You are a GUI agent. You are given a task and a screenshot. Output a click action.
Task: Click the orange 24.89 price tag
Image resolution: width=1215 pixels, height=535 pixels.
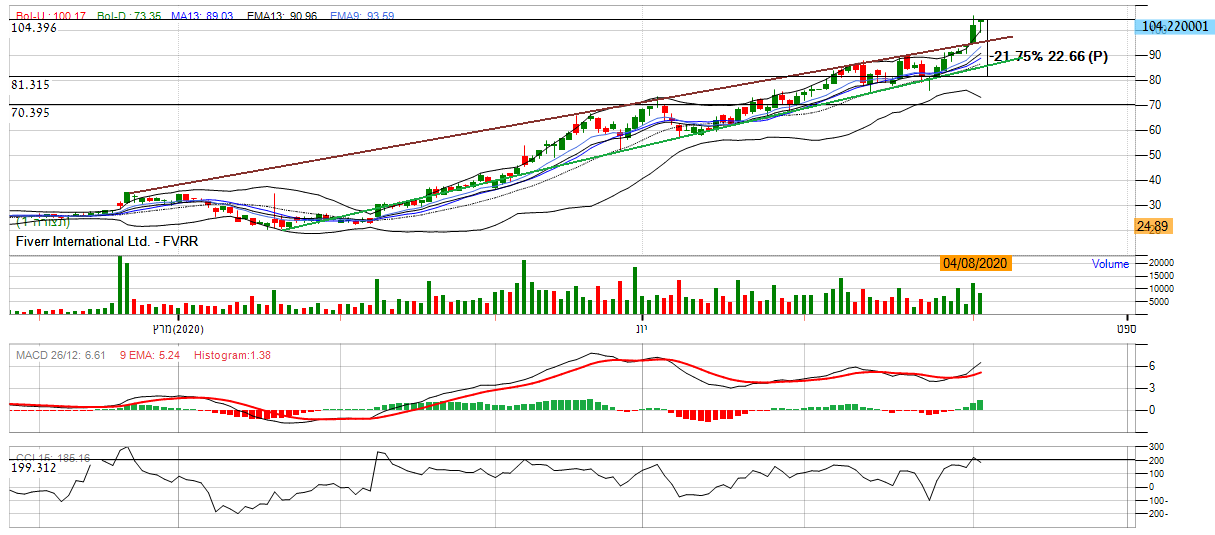(1153, 227)
